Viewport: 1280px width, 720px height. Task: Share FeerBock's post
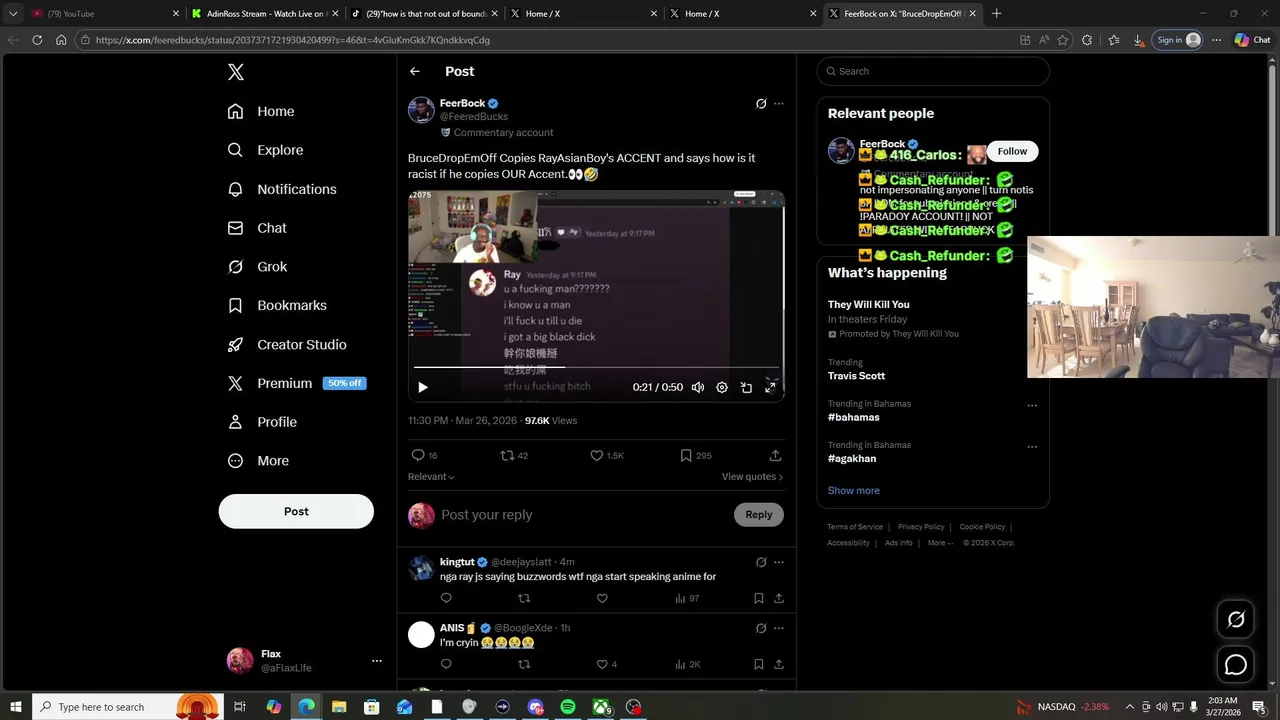pyautogui.click(x=775, y=455)
